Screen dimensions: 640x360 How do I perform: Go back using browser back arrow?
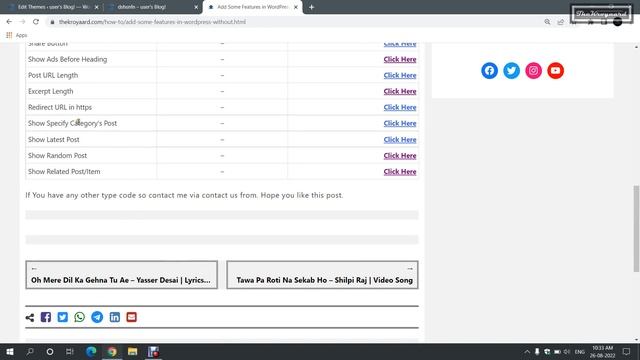click(9, 22)
